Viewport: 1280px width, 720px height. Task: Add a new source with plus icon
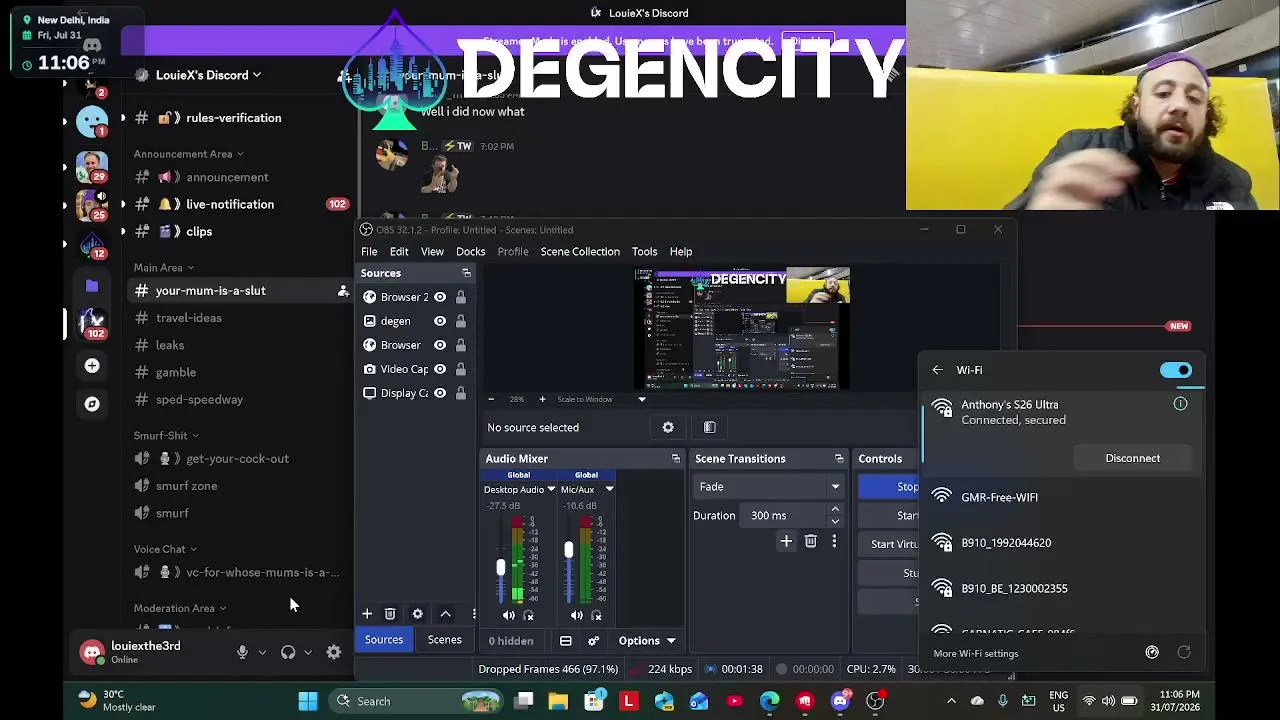367,614
